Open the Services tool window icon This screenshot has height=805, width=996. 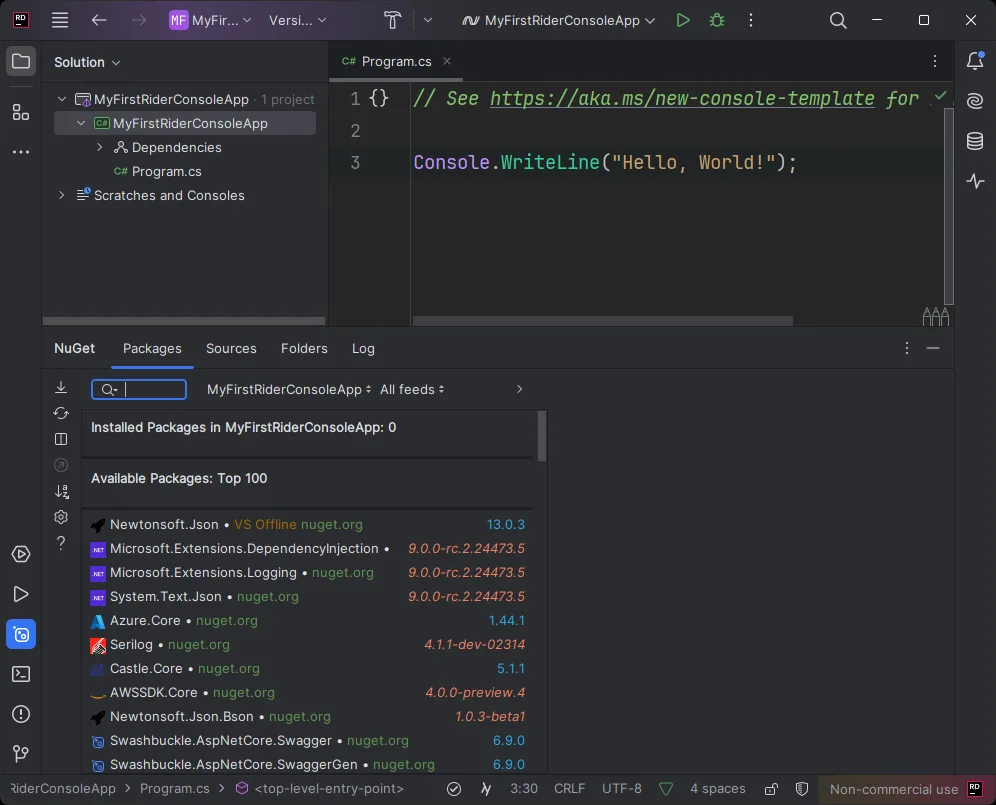pos(21,554)
